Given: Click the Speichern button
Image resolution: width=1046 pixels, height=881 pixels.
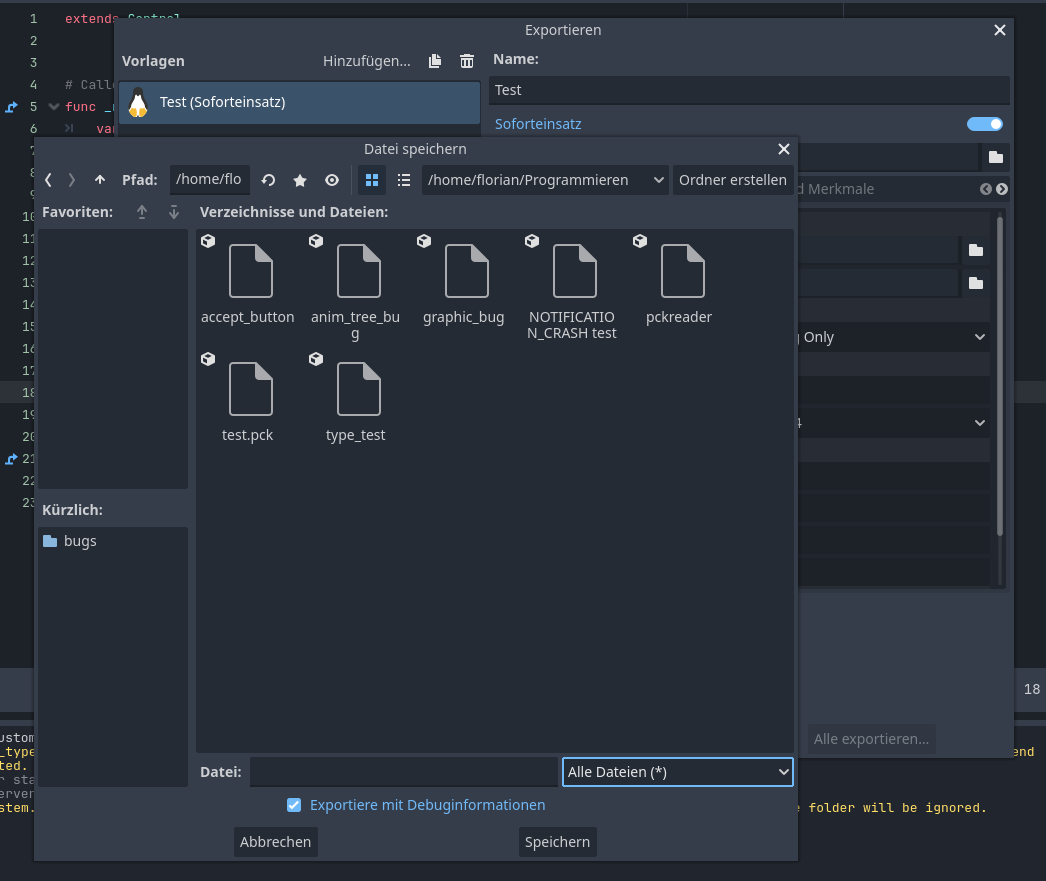Looking at the screenshot, I should tap(557, 841).
